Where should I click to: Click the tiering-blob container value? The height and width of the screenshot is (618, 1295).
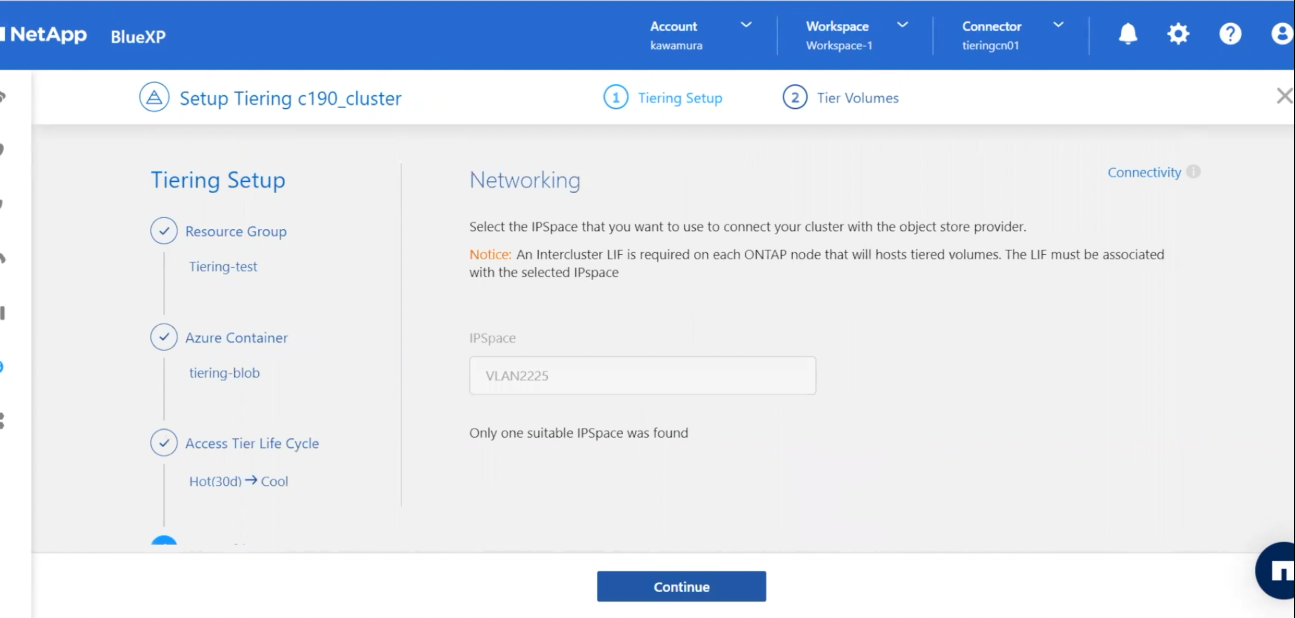(224, 373)
